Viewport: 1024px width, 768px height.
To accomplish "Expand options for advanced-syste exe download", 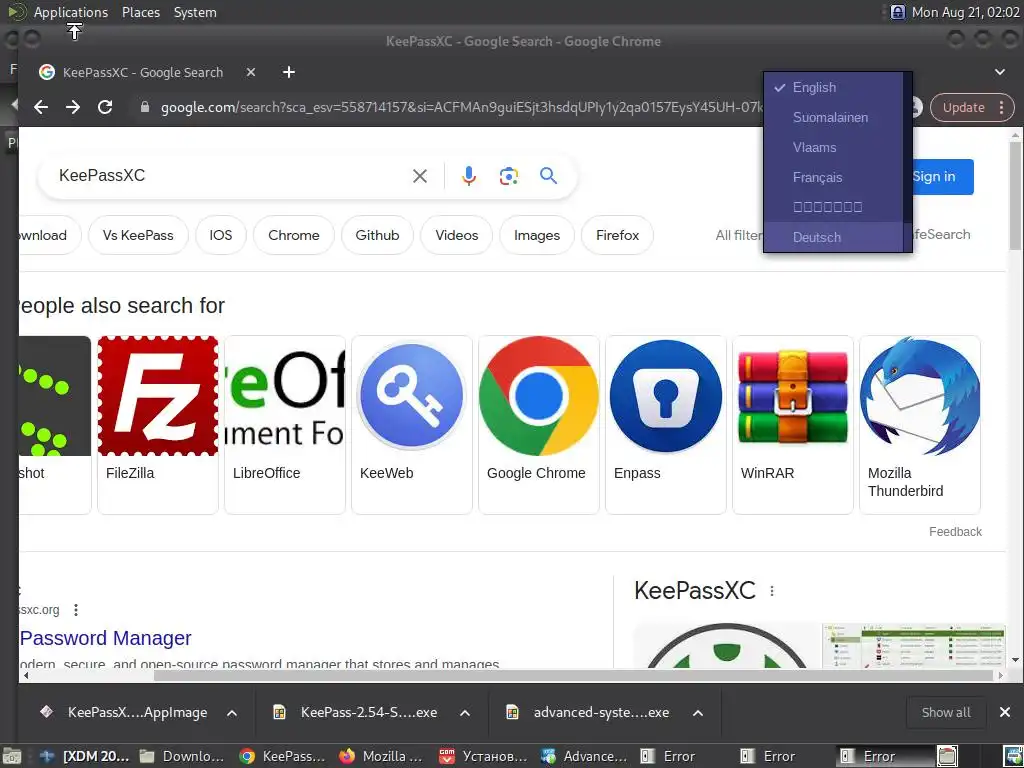I will tap(697, 713).
